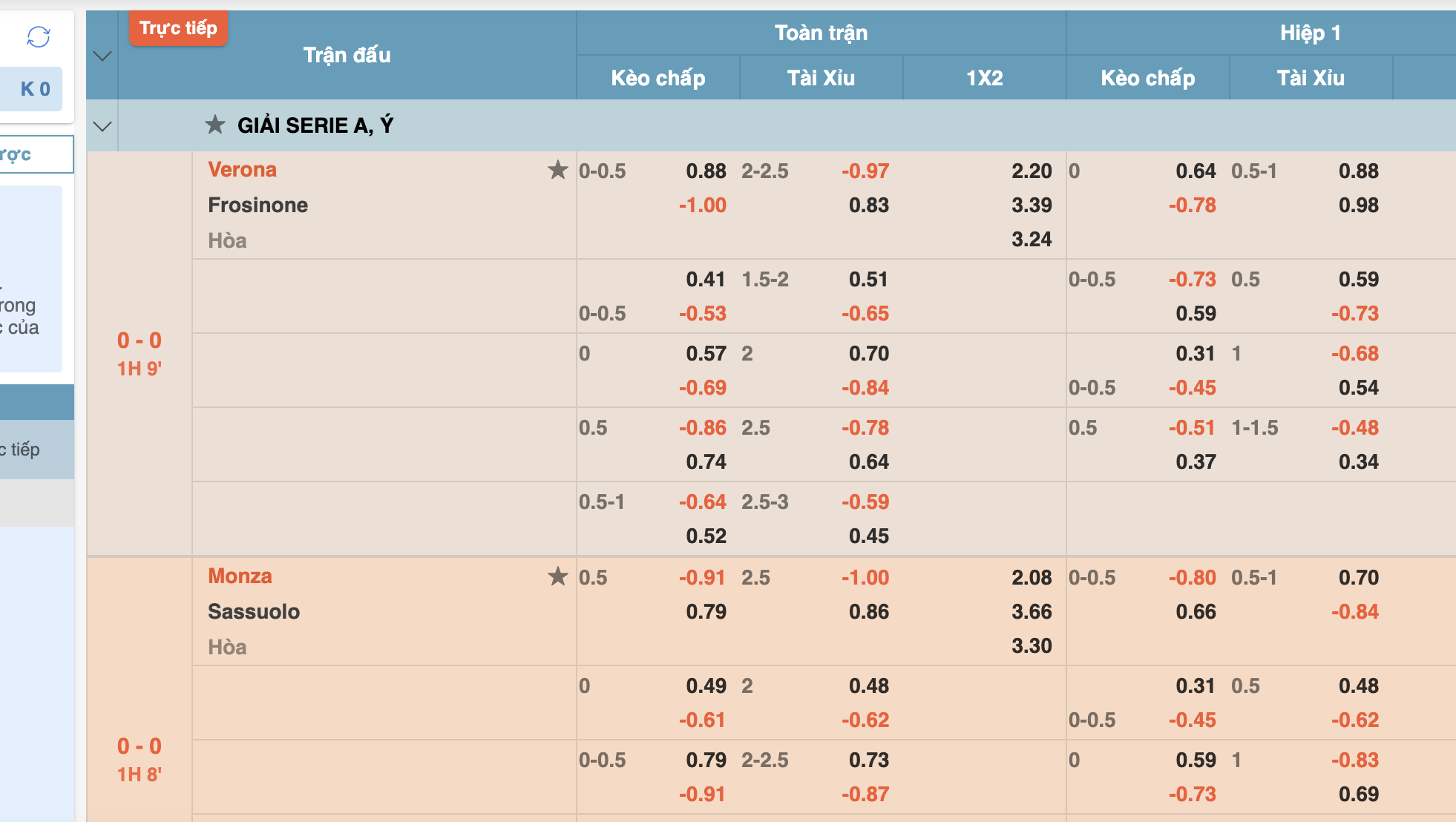This screenshot has width=1456, height=822.
Task: Expand the header chevron beside Trận đấu
Action: [x=102, y=56]
